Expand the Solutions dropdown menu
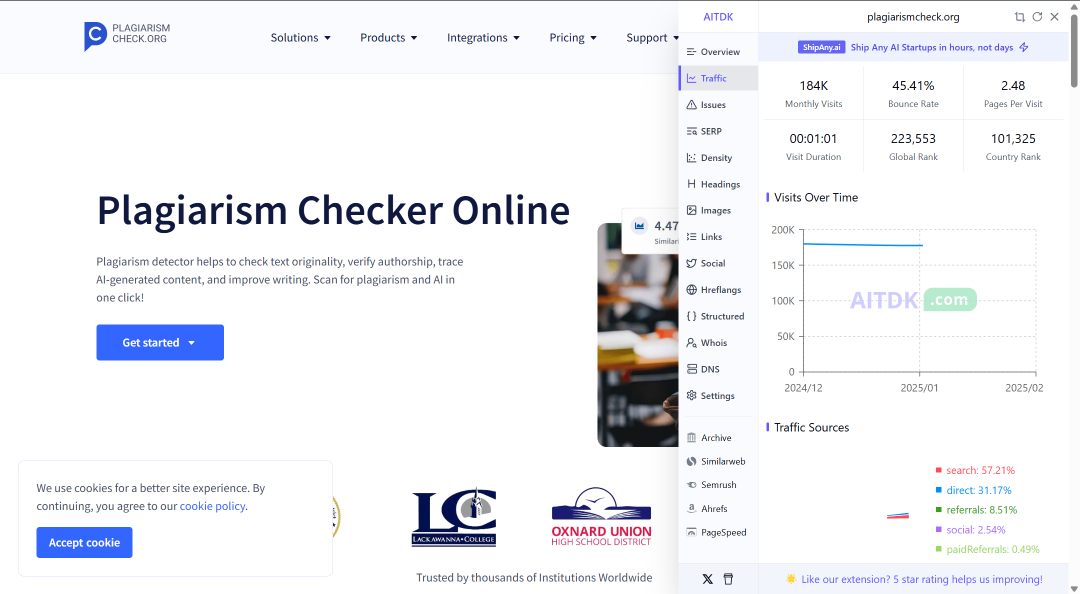Screen dimensions: 1080x594 click(x=300, y=38)
